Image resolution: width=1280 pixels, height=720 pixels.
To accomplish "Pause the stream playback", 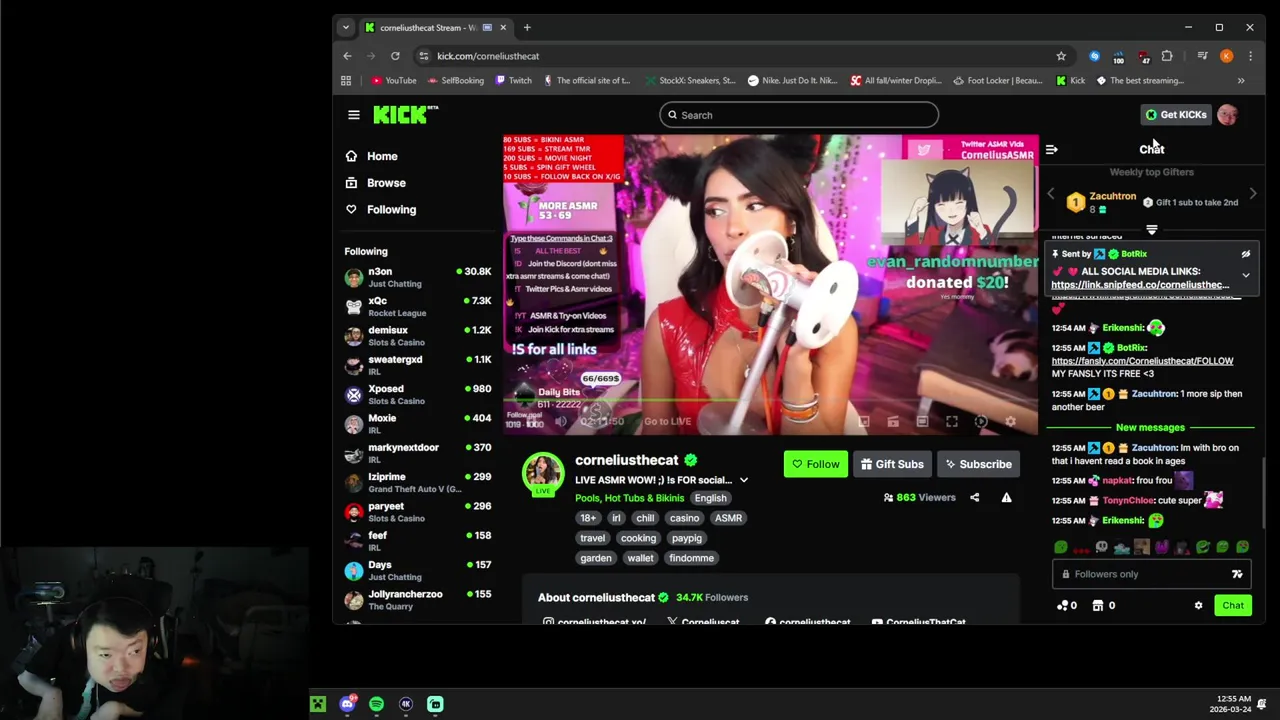I will (x=533, y=421).
